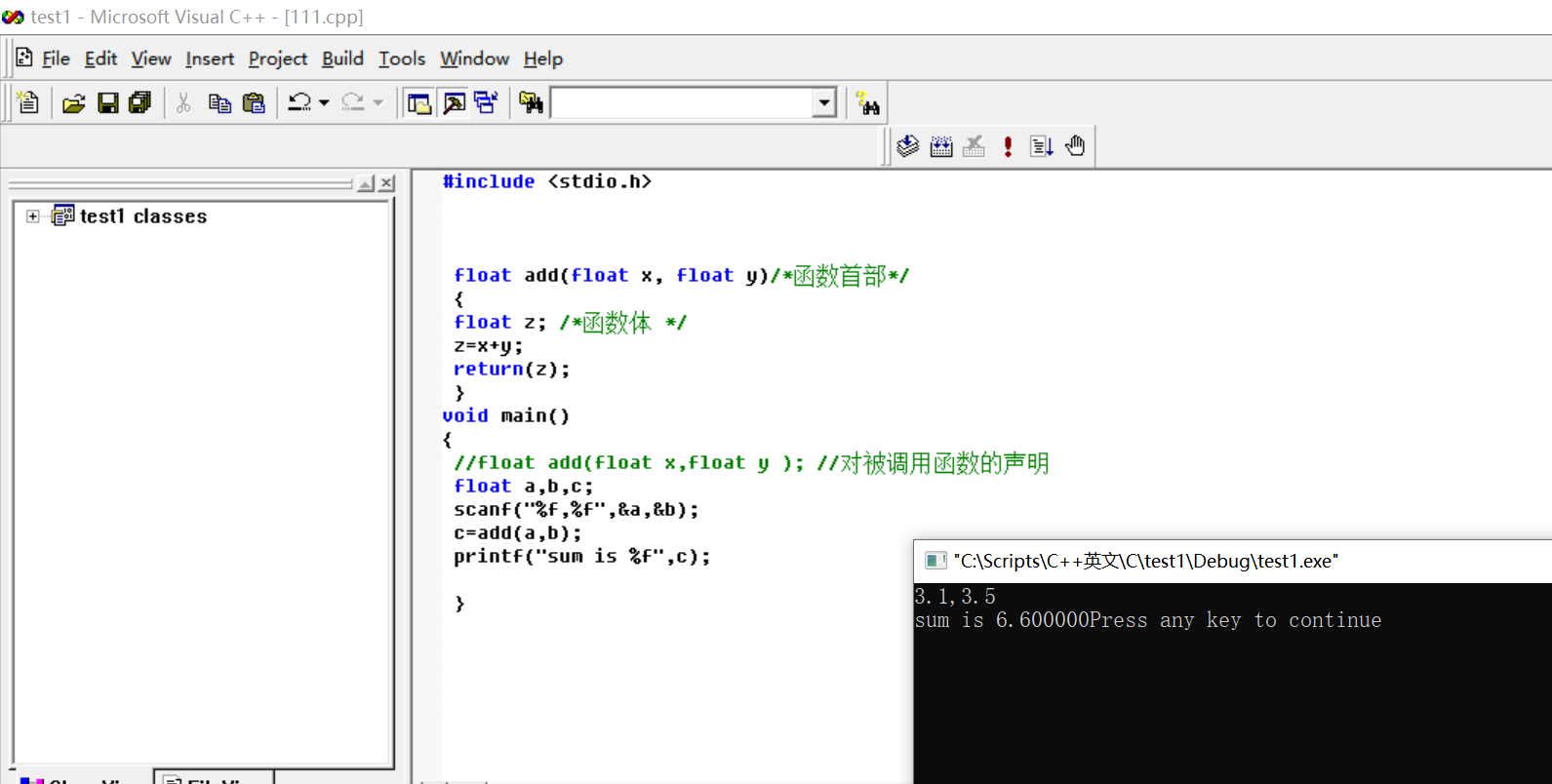This screenshot has height=784, width=1552.
Task: Open the Window menu
Action: pos(474,59)
